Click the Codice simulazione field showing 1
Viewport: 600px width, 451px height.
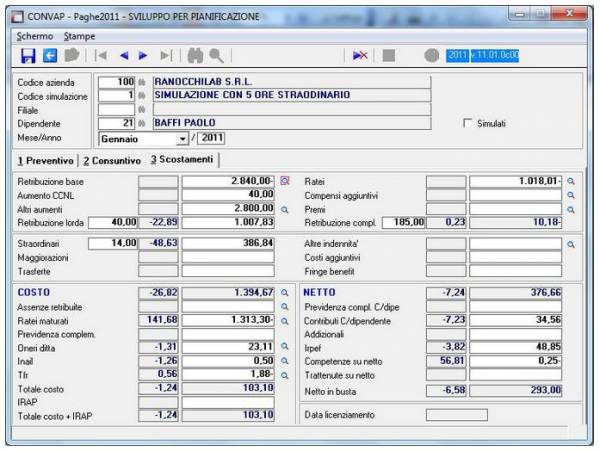(116, 96)
